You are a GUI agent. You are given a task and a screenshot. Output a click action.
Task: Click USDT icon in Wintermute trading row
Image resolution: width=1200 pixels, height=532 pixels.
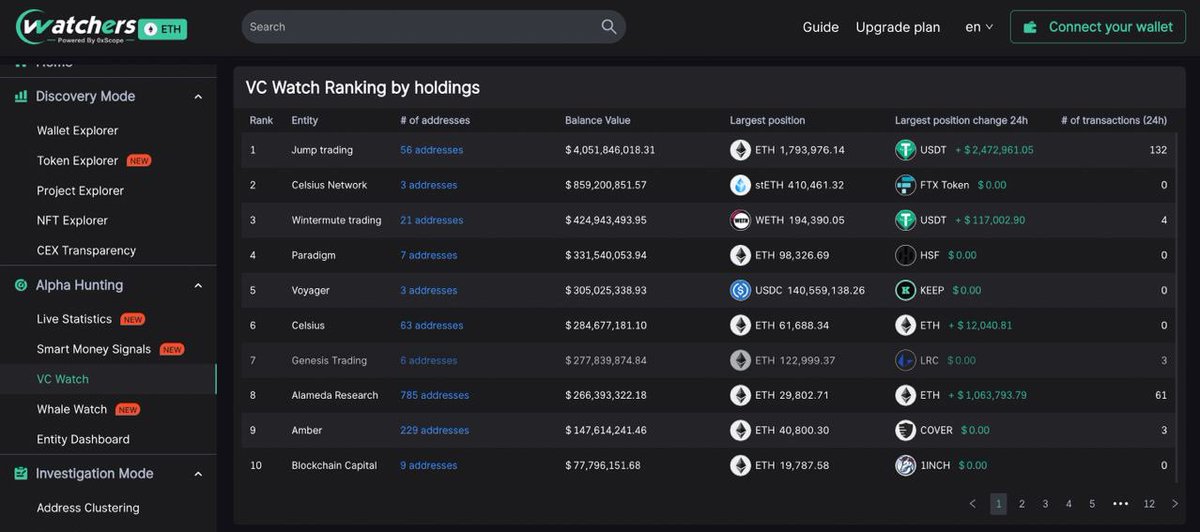click(x=905, y=220)
